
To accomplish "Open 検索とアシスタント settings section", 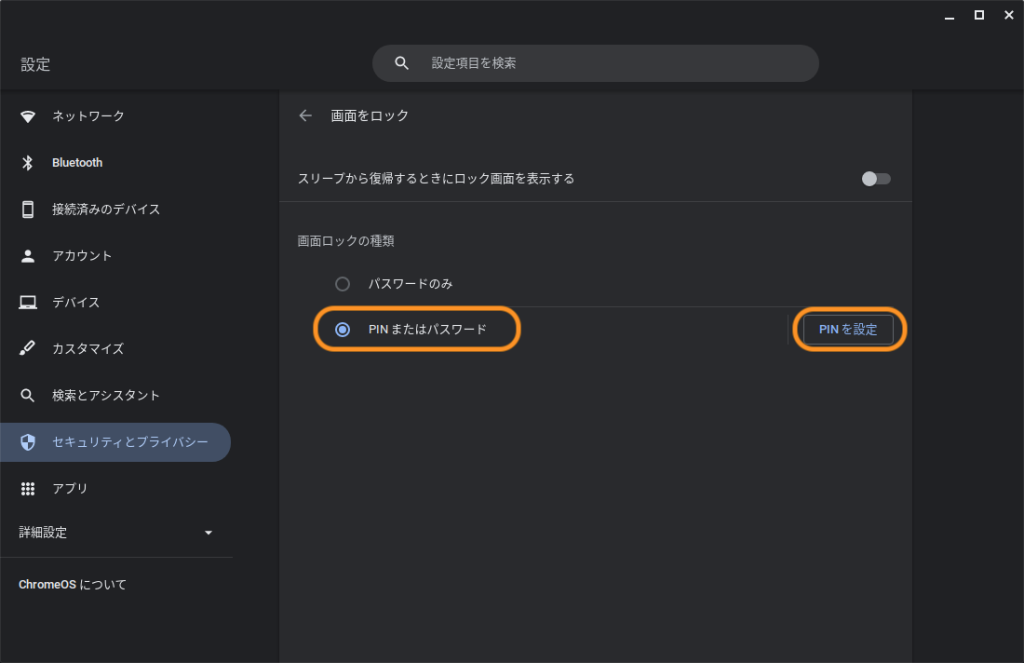I will click(x=106, y=395).
